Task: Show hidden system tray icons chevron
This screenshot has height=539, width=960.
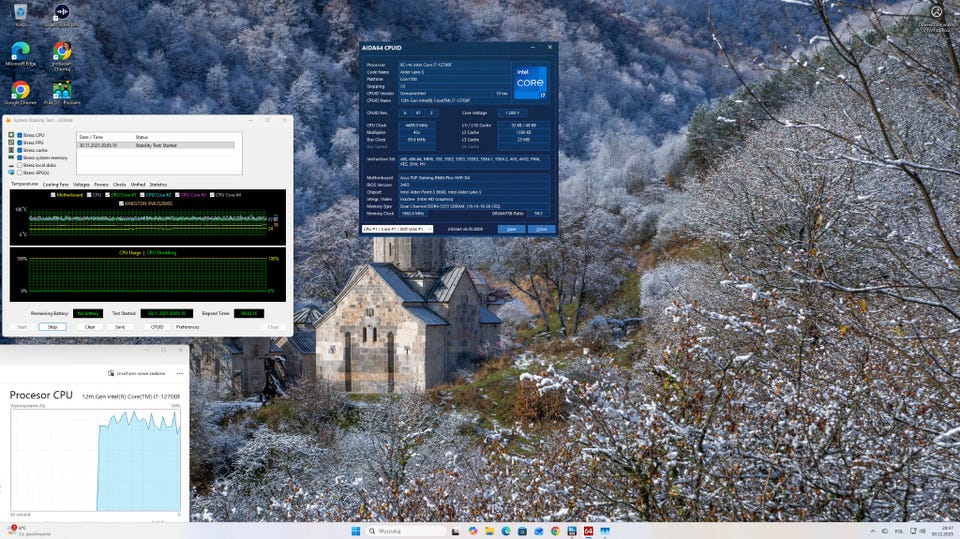Action: (x=872, y=531)
